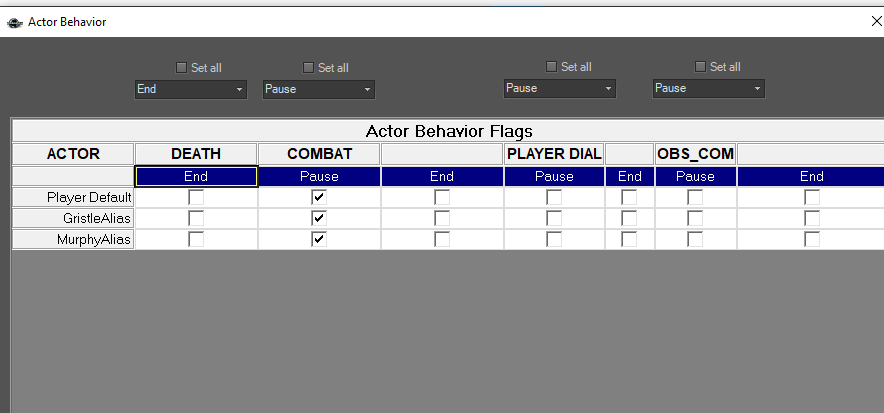Uncheck COMBAT Pause for MurphyAlias
The image size is (884, 413).
[319, 239]
